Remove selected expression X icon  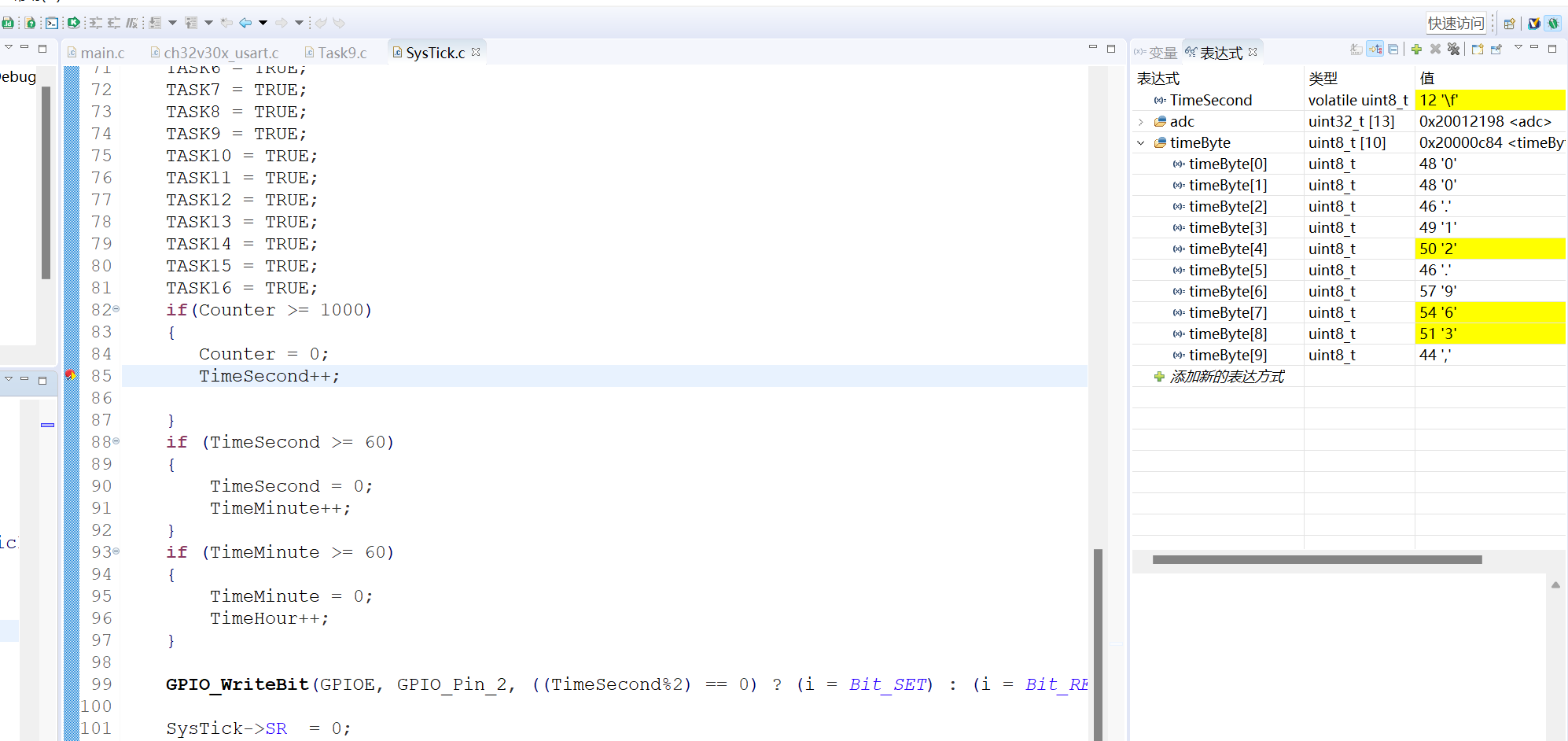[x=1435, y=49]
